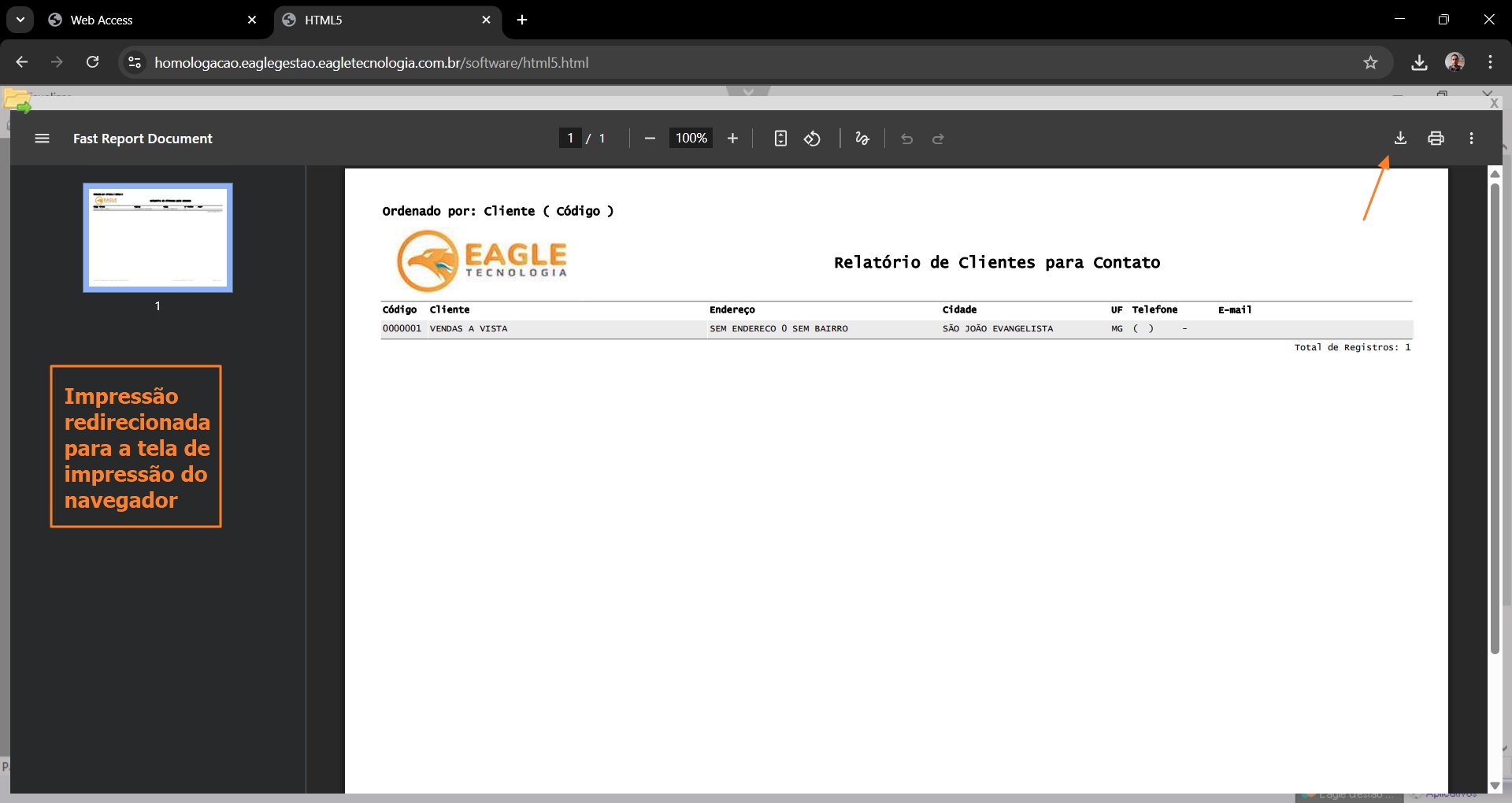Click the UF column header
This screenshot has height=803, width=1512.
coord(1117,310)
